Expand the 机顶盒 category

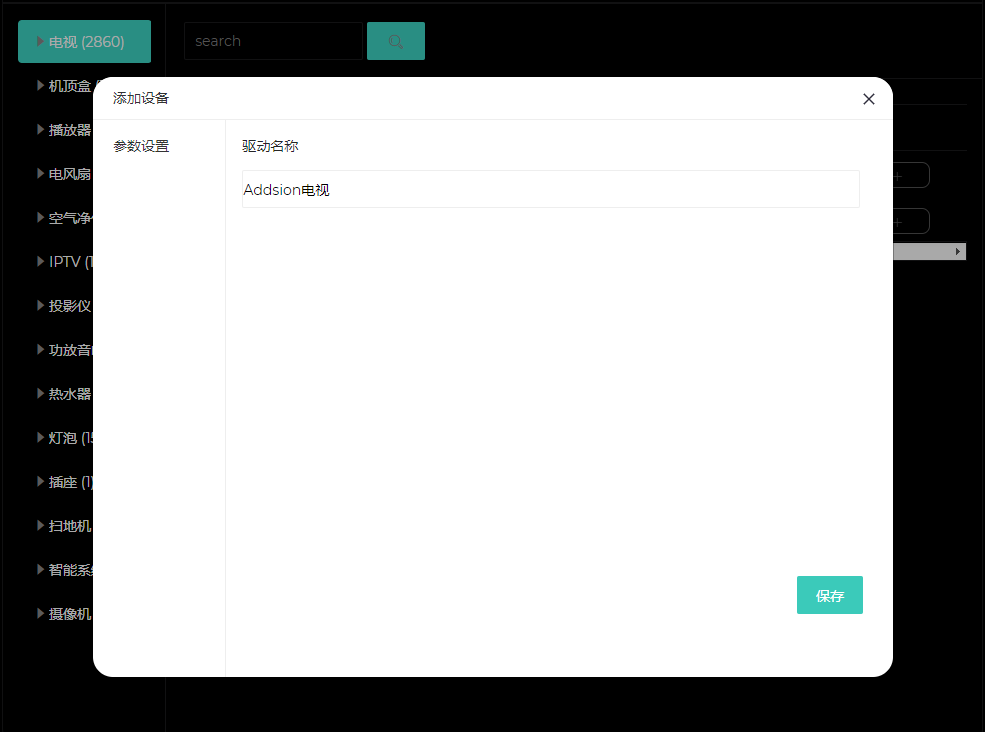pyautogui.click(x=65, y=86)
